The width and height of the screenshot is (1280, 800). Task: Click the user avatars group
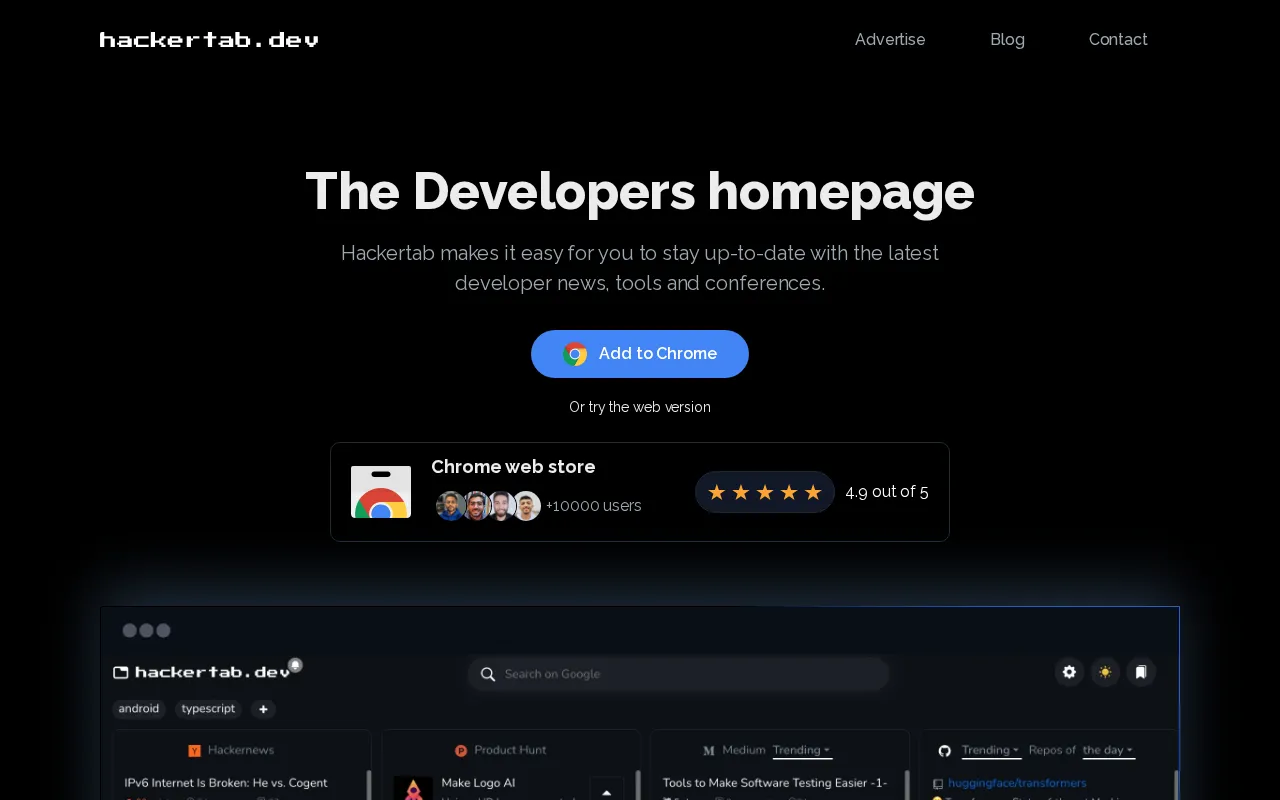tap(489, 506)
